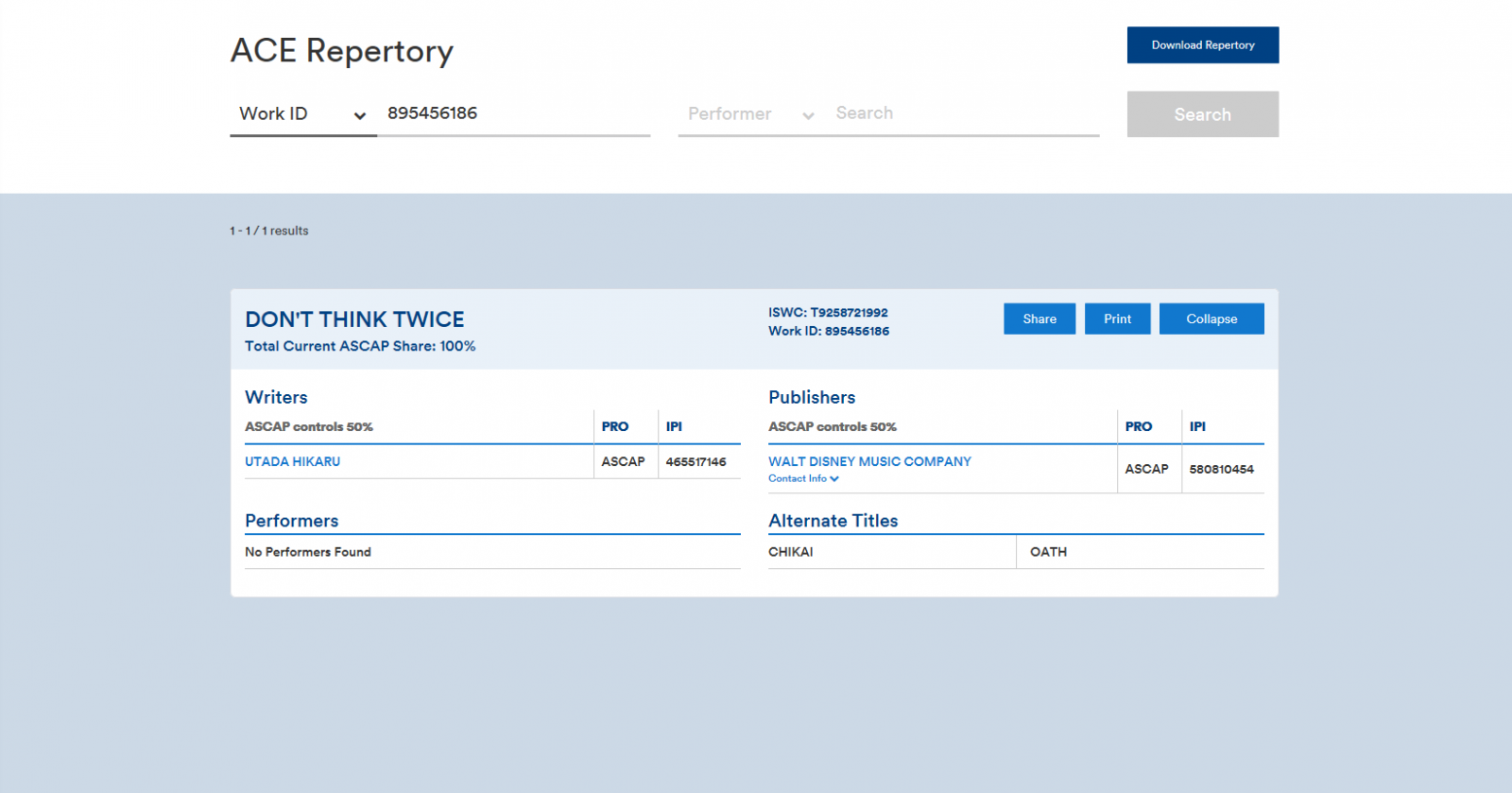Select the alternate title CHIKAI
Viewport: 1512px width, 793px height.
(x=791, y=552)
